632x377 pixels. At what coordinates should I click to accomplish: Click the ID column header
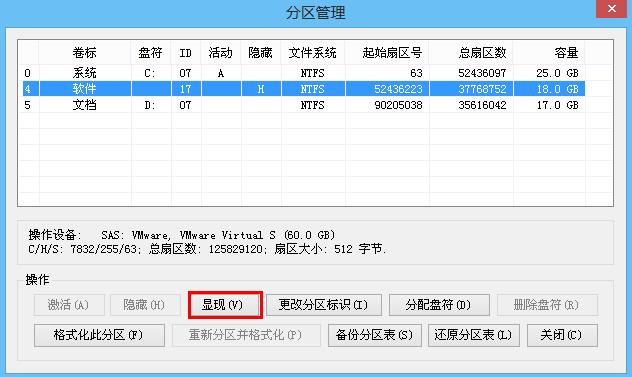185,52
